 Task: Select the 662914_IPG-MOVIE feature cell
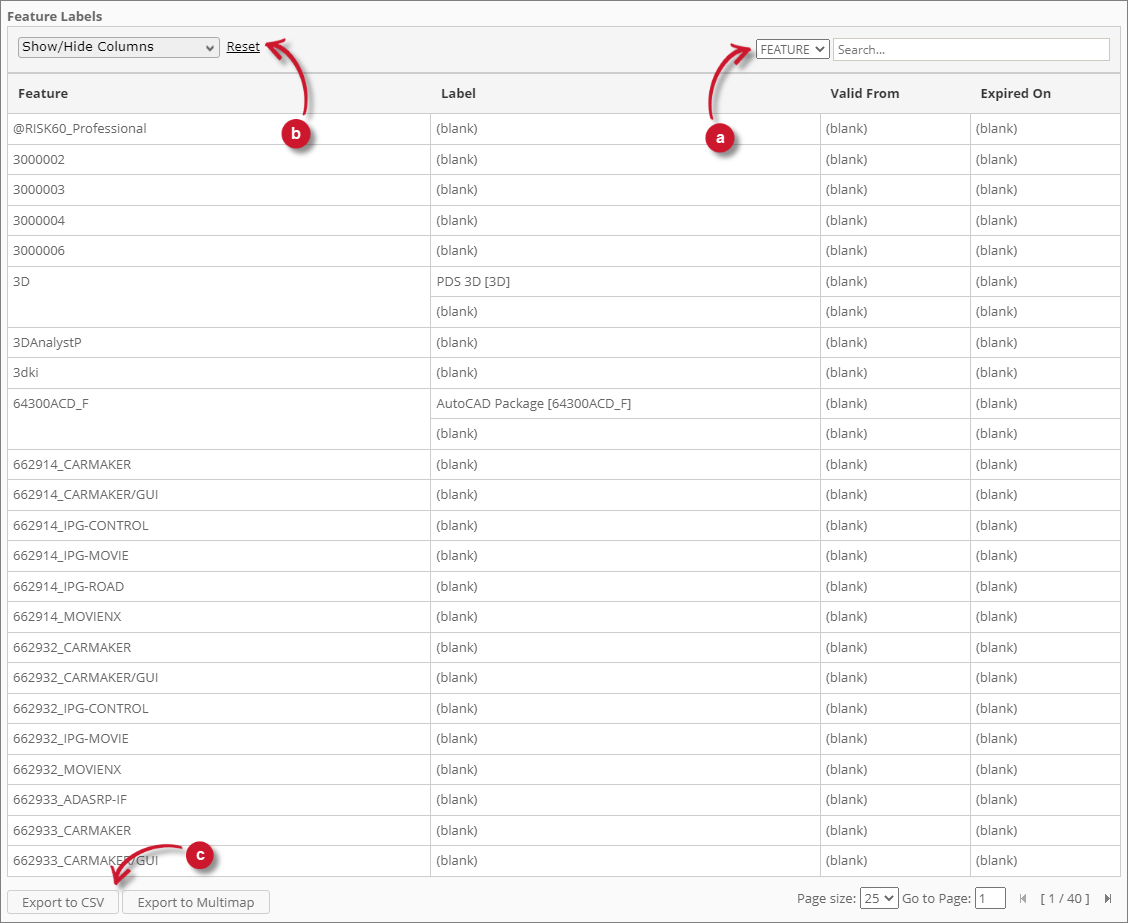[219, 556]
